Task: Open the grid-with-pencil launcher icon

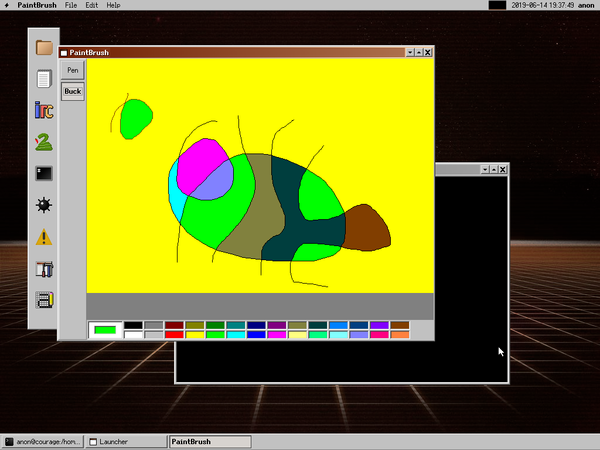Action: [x=44, y=300]
